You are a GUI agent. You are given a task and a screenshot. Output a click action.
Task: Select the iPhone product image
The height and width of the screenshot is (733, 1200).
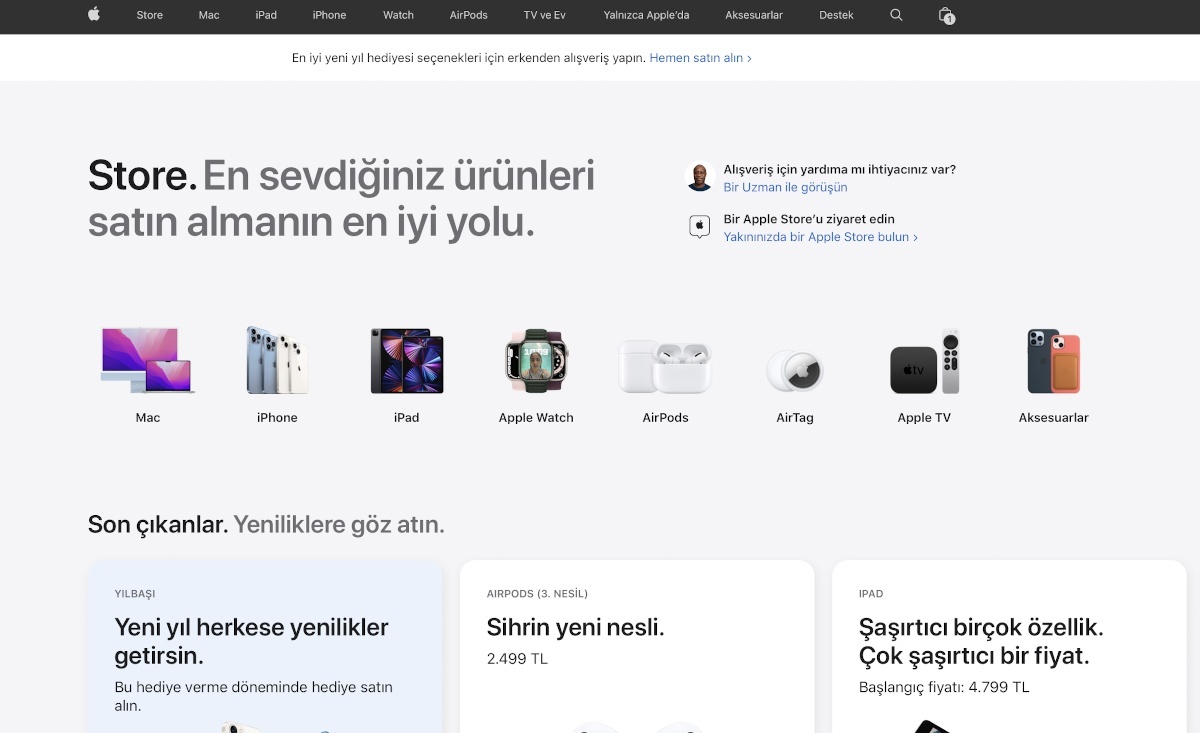point(277,360)
